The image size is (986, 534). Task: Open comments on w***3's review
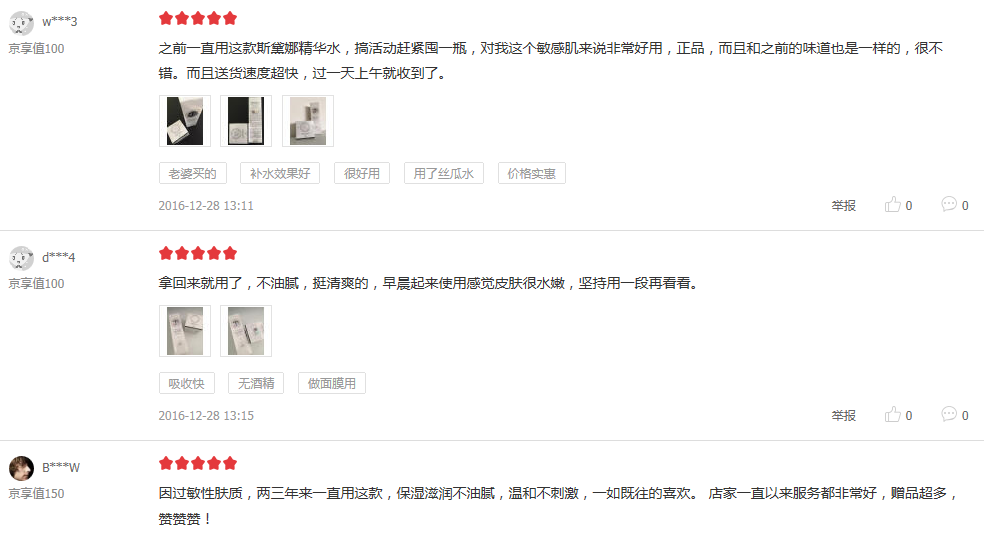click(x=955, y=205)
